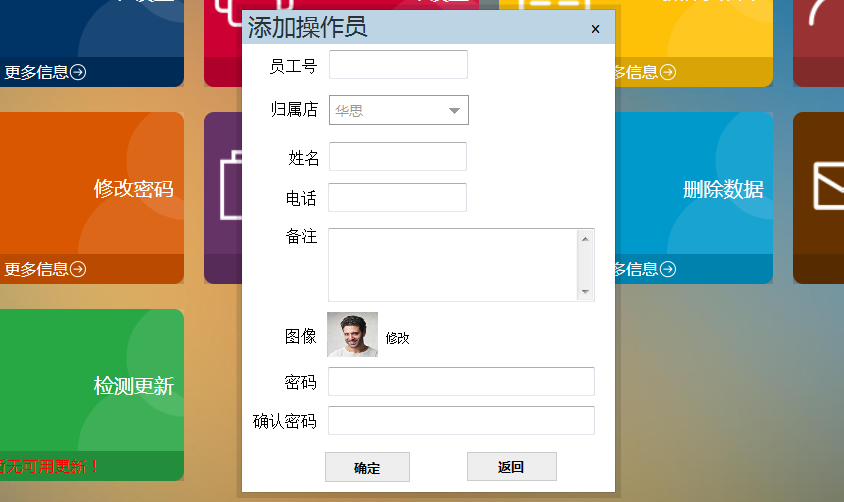
Task: Focus the 员工号 input field
Action: point(398,65)
